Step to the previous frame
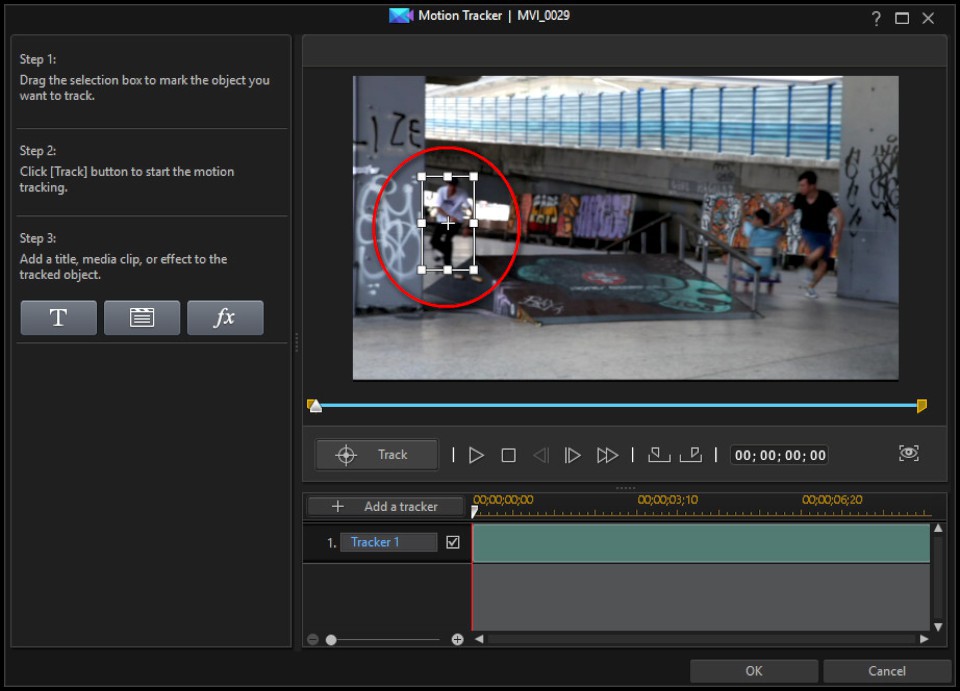Viewport: 960px width, 691px height. point(540,455)
